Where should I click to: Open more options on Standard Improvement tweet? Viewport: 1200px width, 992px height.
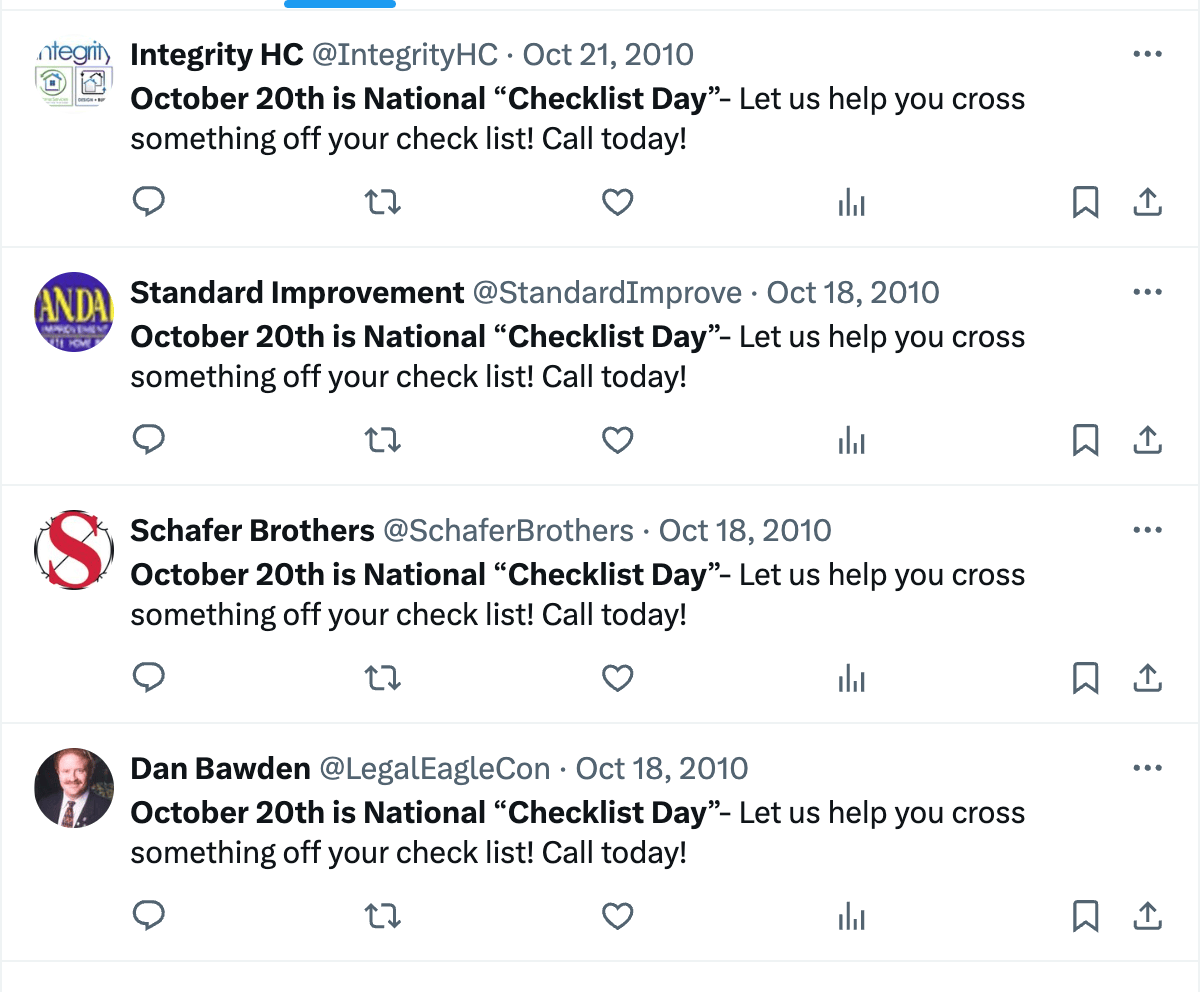coord(1147,292)
